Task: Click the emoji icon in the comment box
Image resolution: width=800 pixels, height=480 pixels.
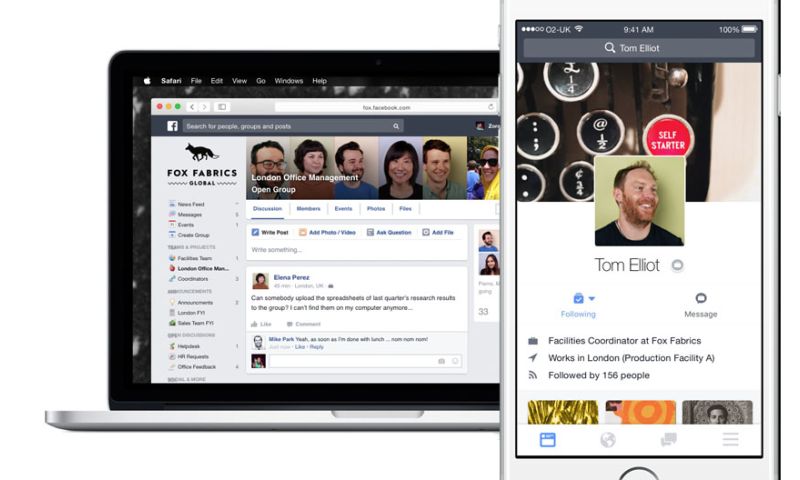Action: tap(455, 361)
